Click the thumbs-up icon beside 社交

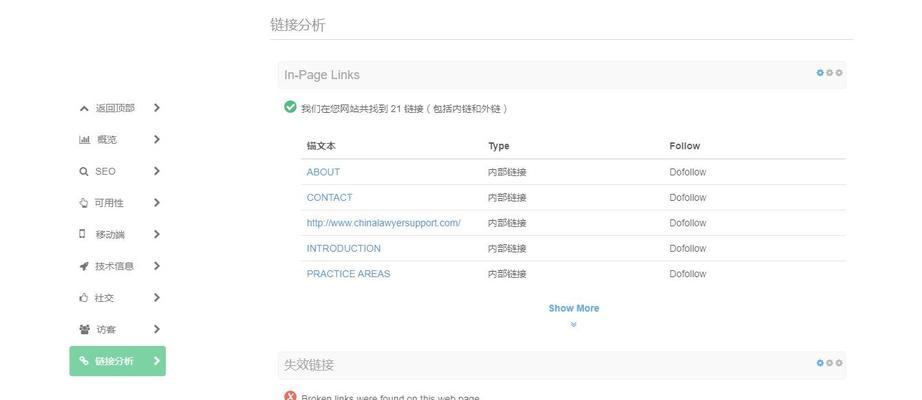[x=83, y=298]
